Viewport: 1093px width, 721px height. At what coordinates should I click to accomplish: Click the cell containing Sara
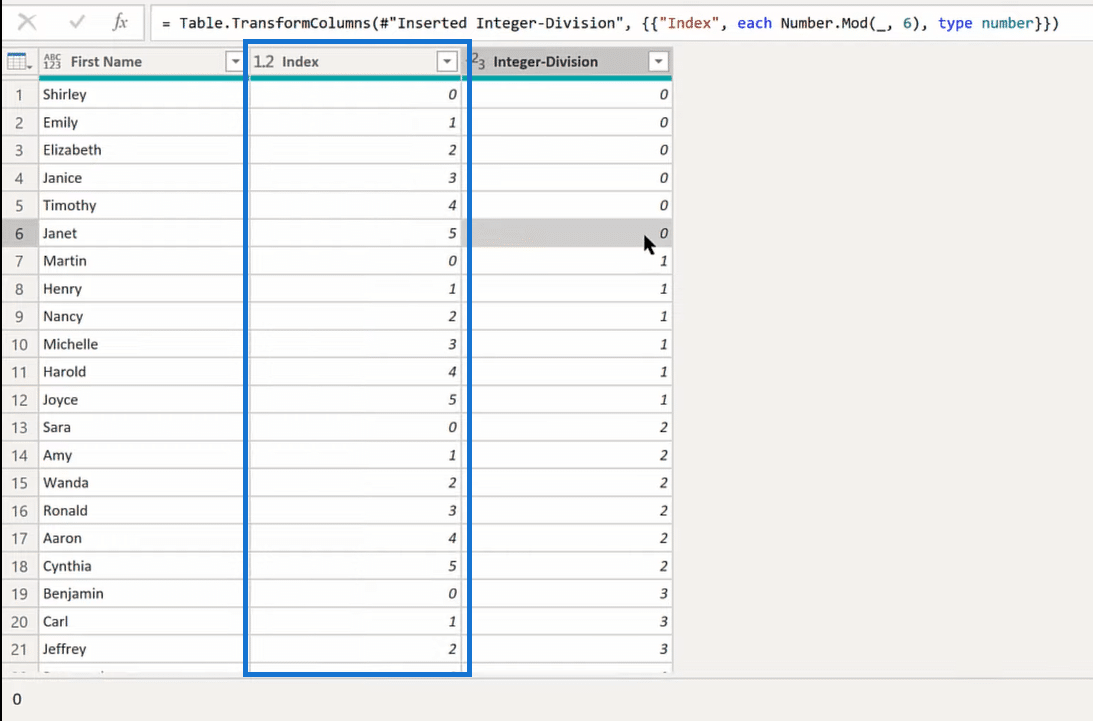[x=141, y=427]
